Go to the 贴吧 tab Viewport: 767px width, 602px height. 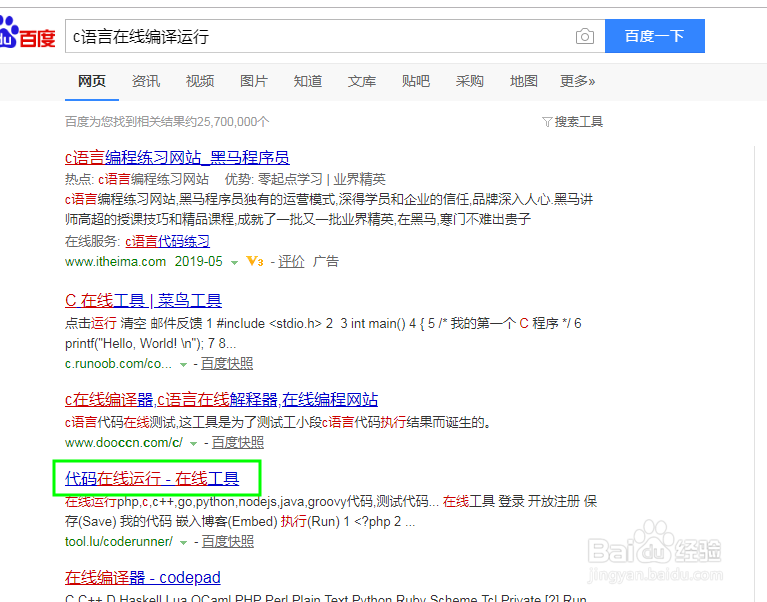416,81
